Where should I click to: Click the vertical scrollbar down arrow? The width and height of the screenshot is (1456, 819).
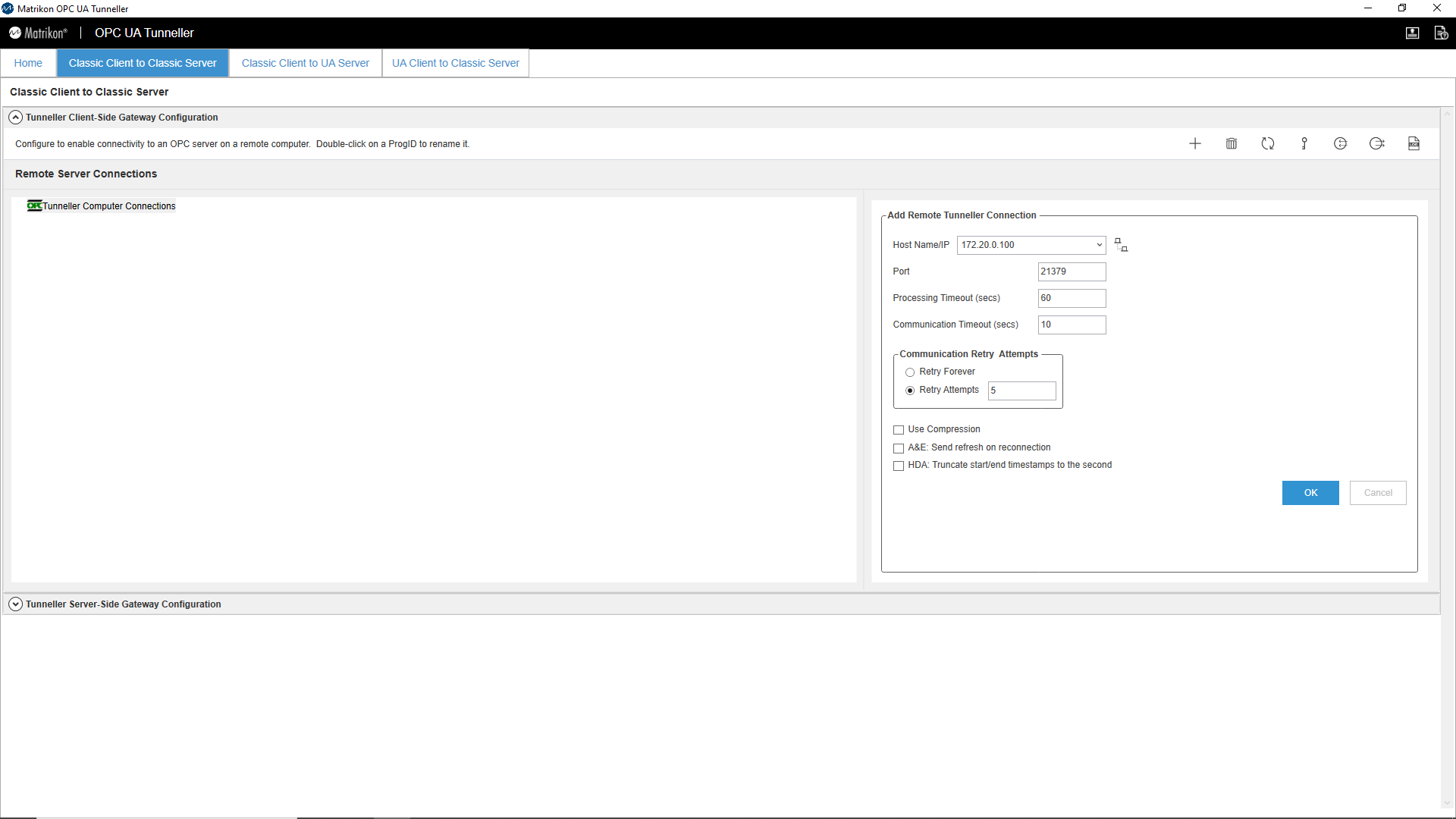1448,804
